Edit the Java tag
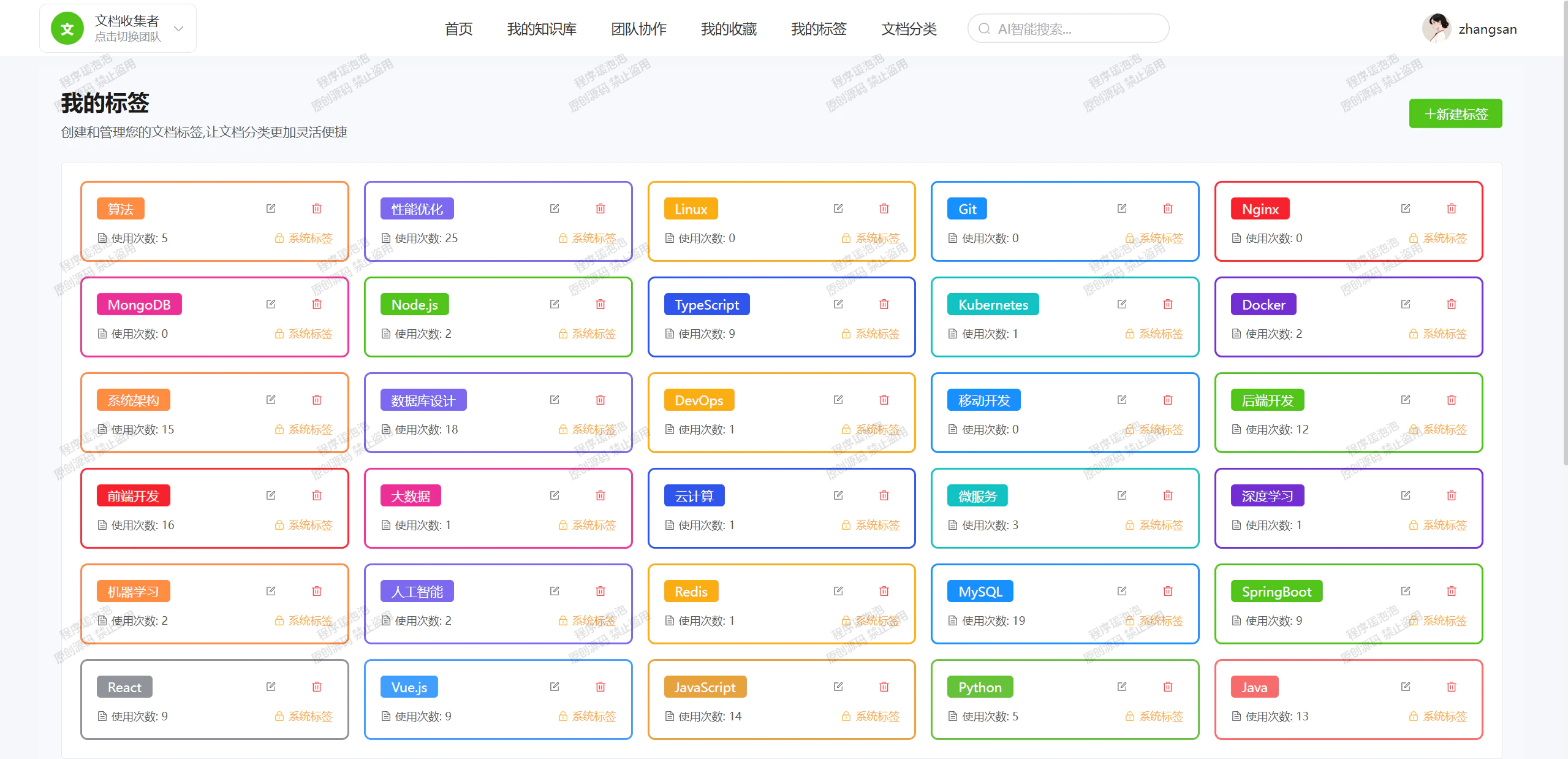 [1406, 687]
